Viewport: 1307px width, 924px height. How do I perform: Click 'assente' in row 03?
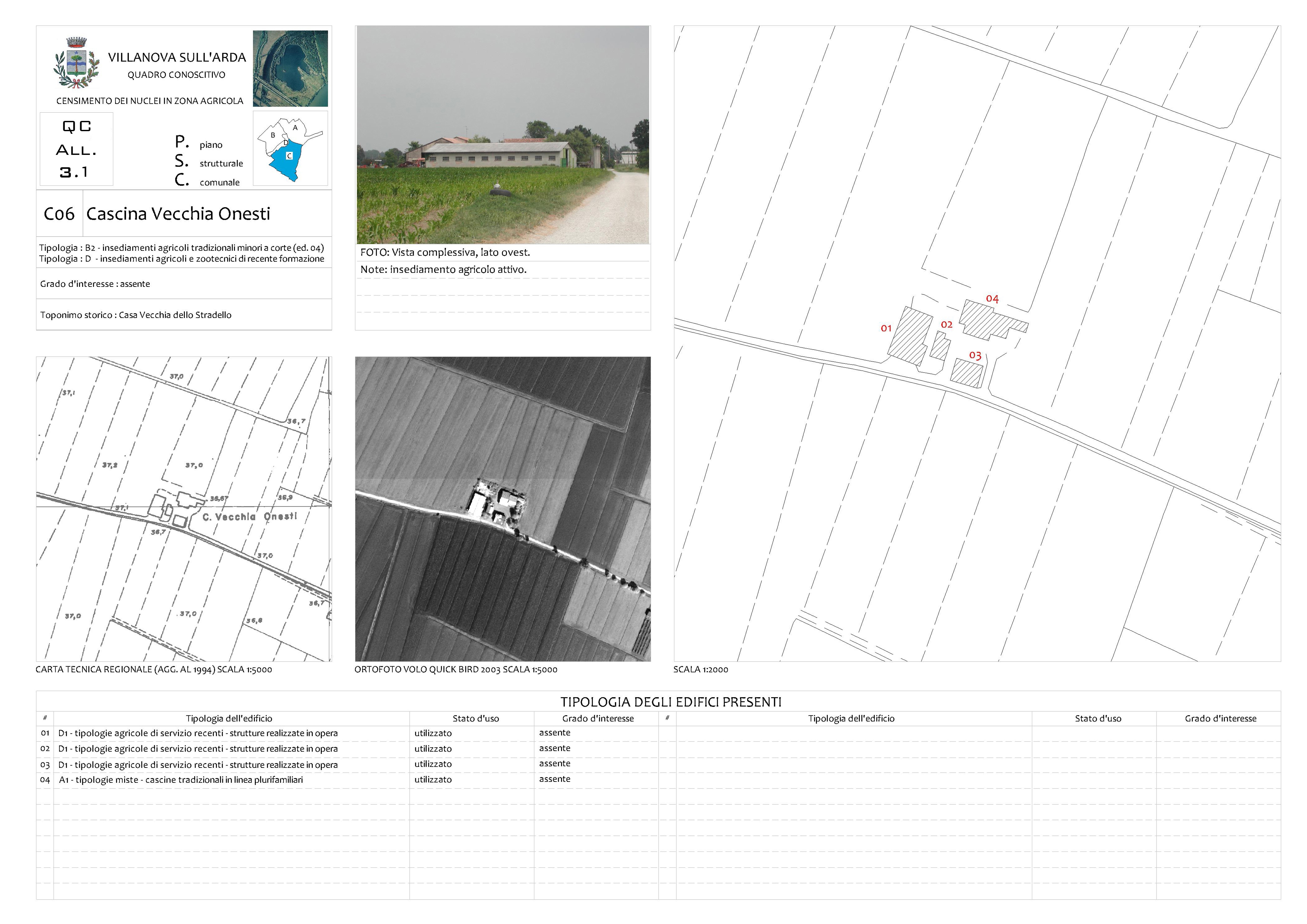[555, 764]
